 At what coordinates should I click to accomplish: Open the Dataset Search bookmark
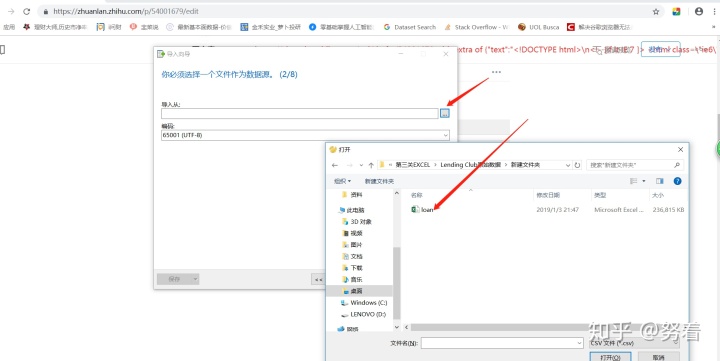tap(410, 27)
